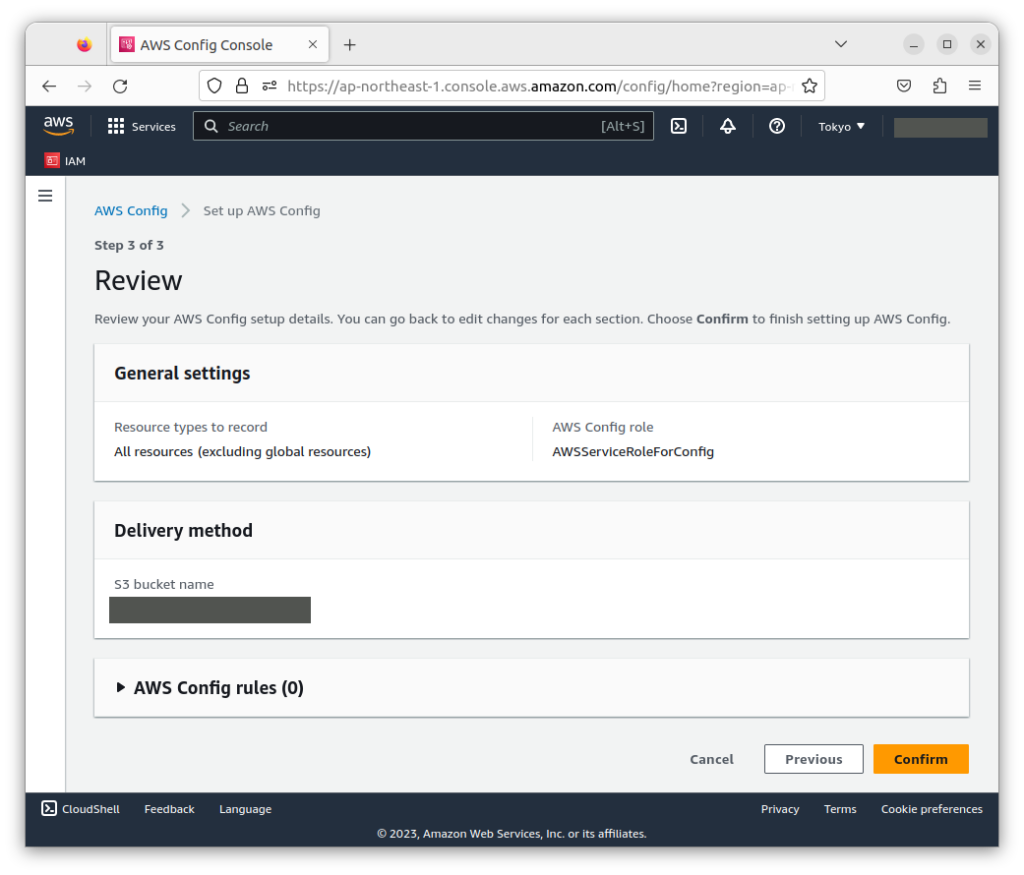1024x875 pixels.
Task: Launch CloudShell from the top navigation bar icon
Action: pos(679,126)
